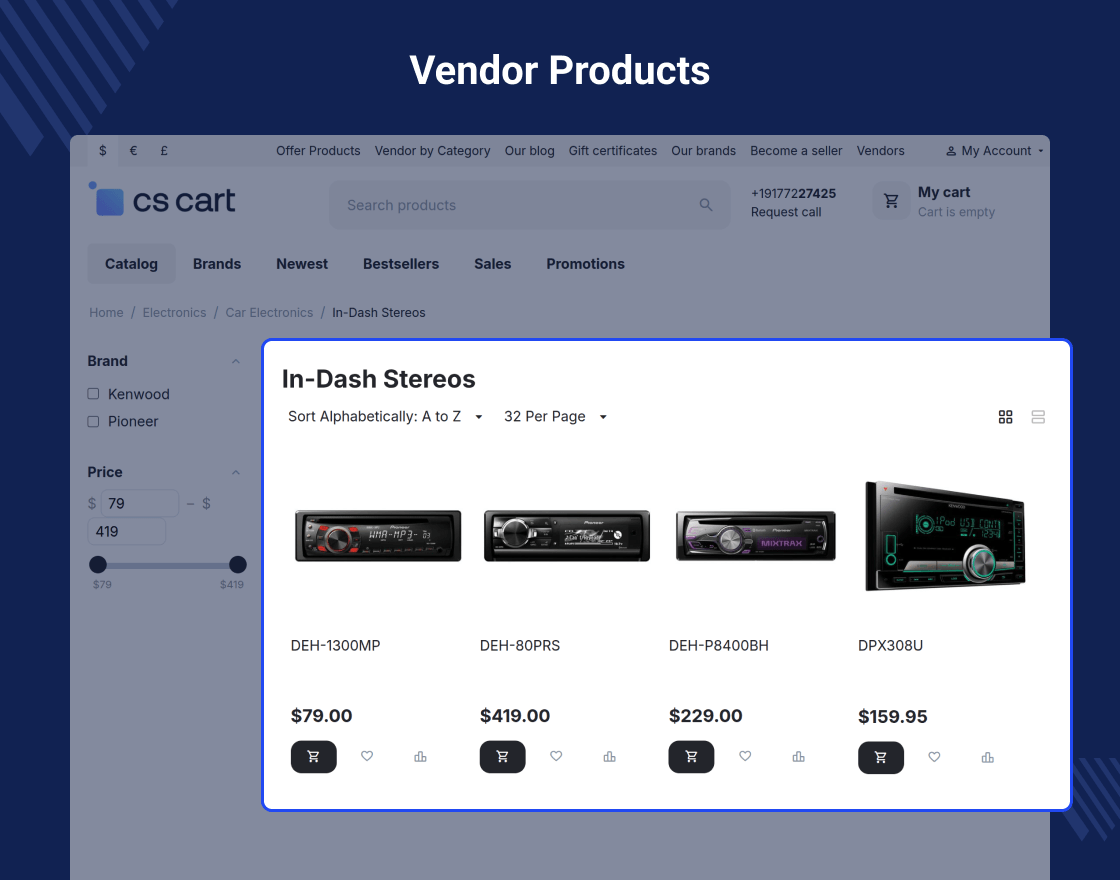
Task: Collapse the Price filter section
Action: [x=236, y=472]
